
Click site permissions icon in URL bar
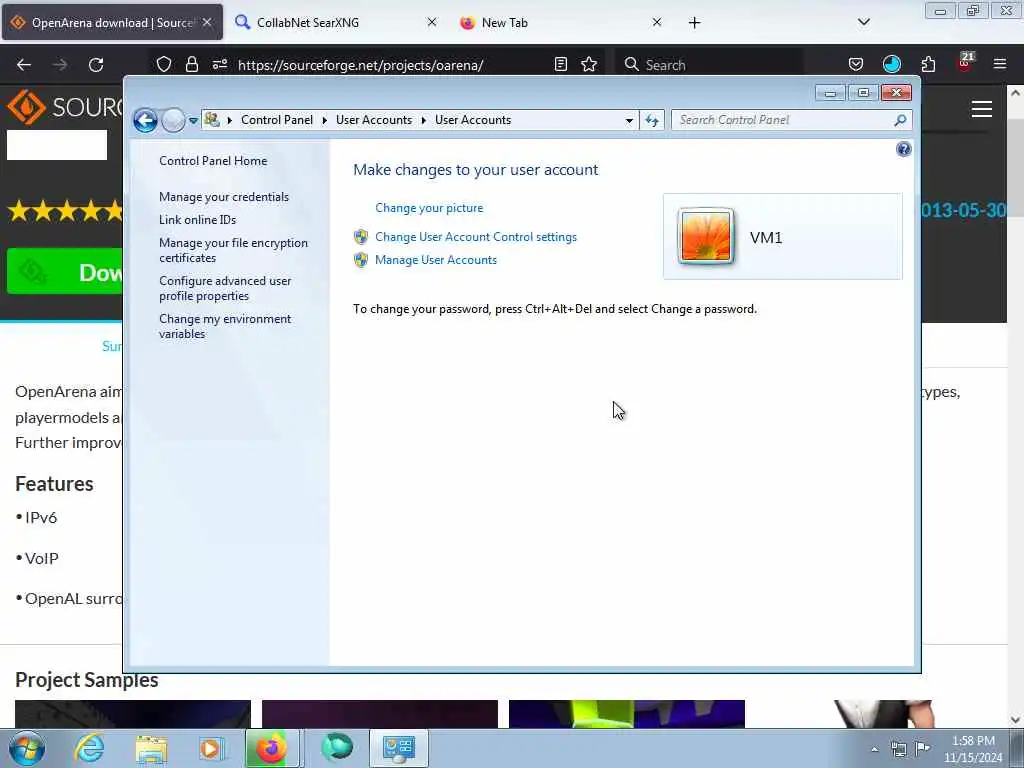pyautogui.click(x=219, y=64)
